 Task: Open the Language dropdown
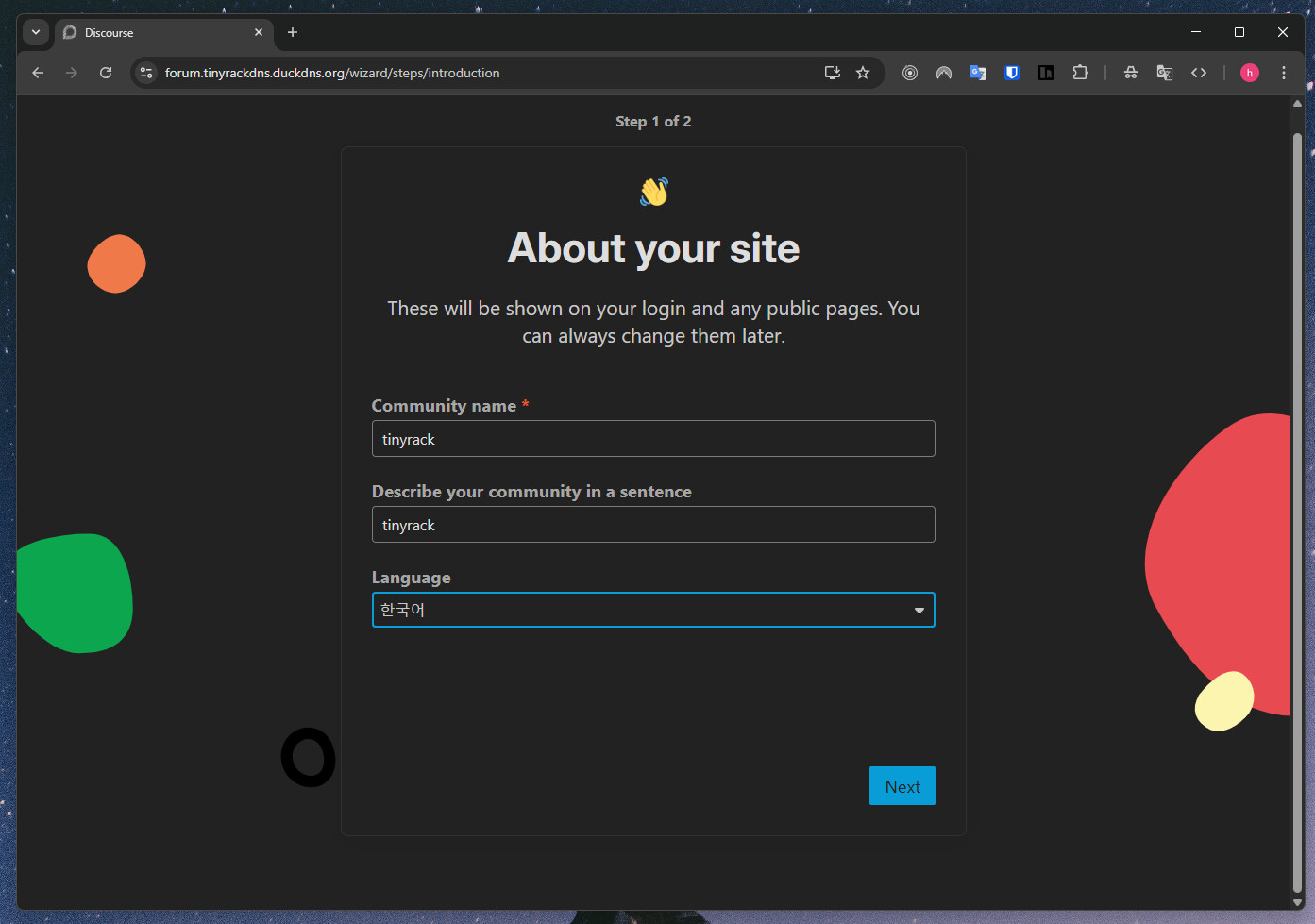click(653, 610)
